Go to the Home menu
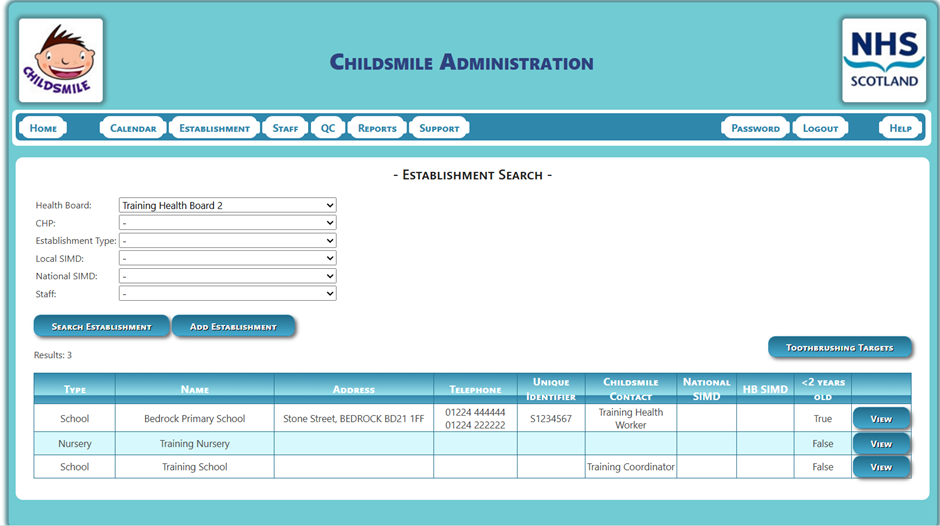This screenshot has height=526, width=940. pos(43,128)
